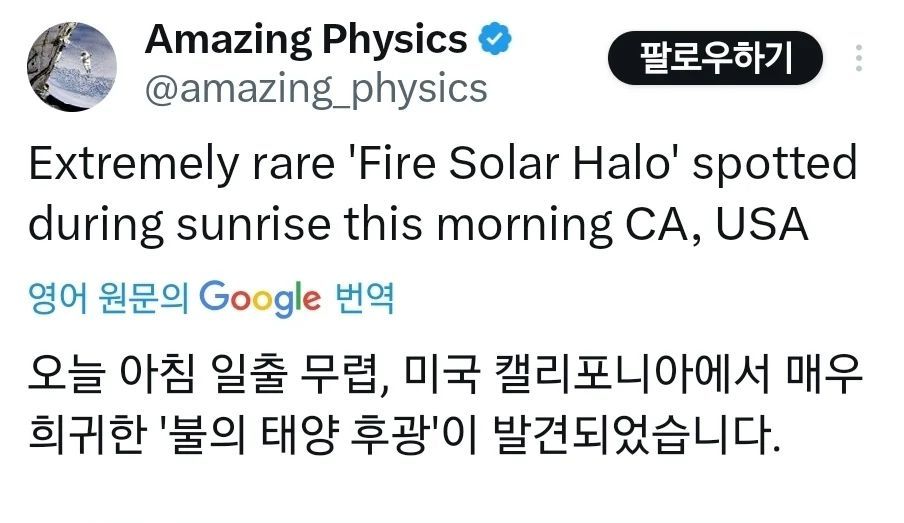Click the '영어 원문의' translation source text
The height and width of the screenshot is (523, 904).
point(108,298)
